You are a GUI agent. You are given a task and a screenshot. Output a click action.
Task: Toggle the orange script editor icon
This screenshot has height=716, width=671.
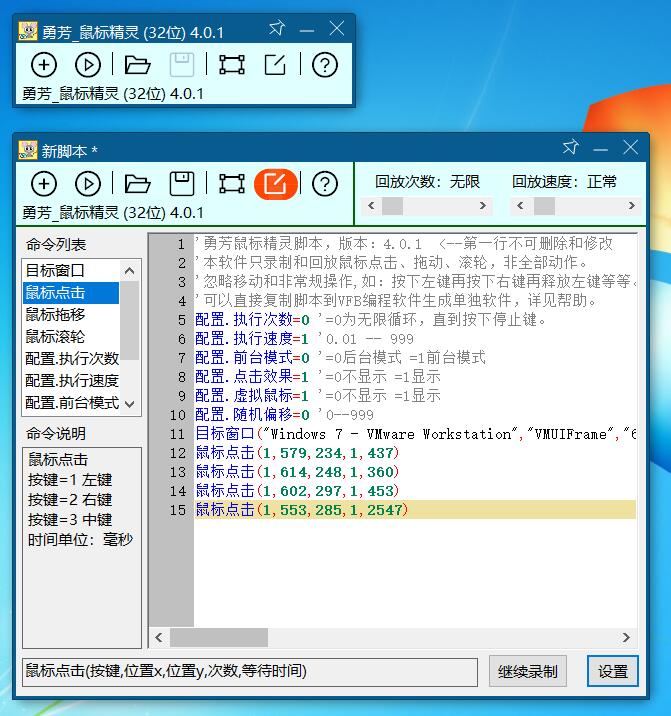tap(276, 184)
